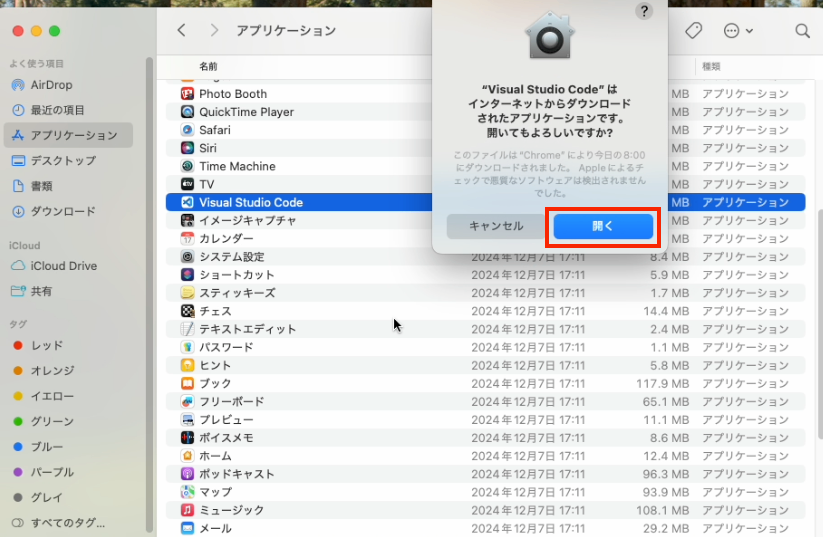Image resolution: width=823 pixels, height=537 pixels.
Task: Sort by the 名前 column header
Action: [x=208, y=67]
